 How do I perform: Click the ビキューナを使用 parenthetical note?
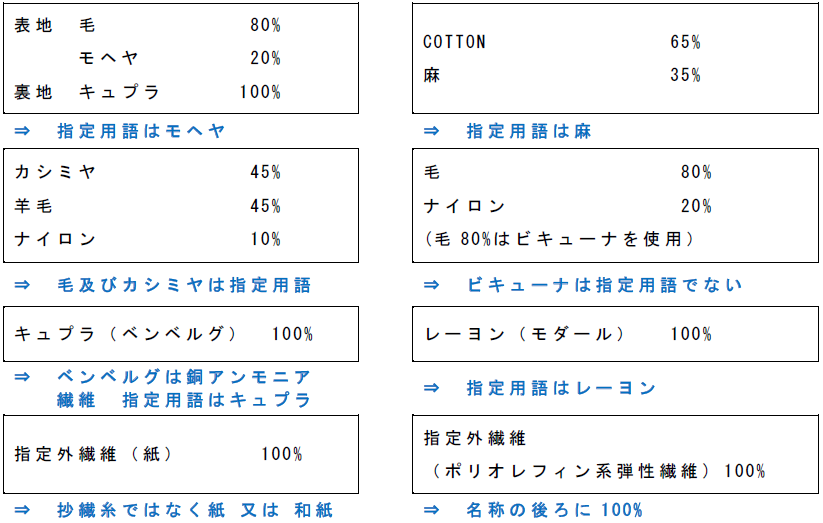point(558,240)
